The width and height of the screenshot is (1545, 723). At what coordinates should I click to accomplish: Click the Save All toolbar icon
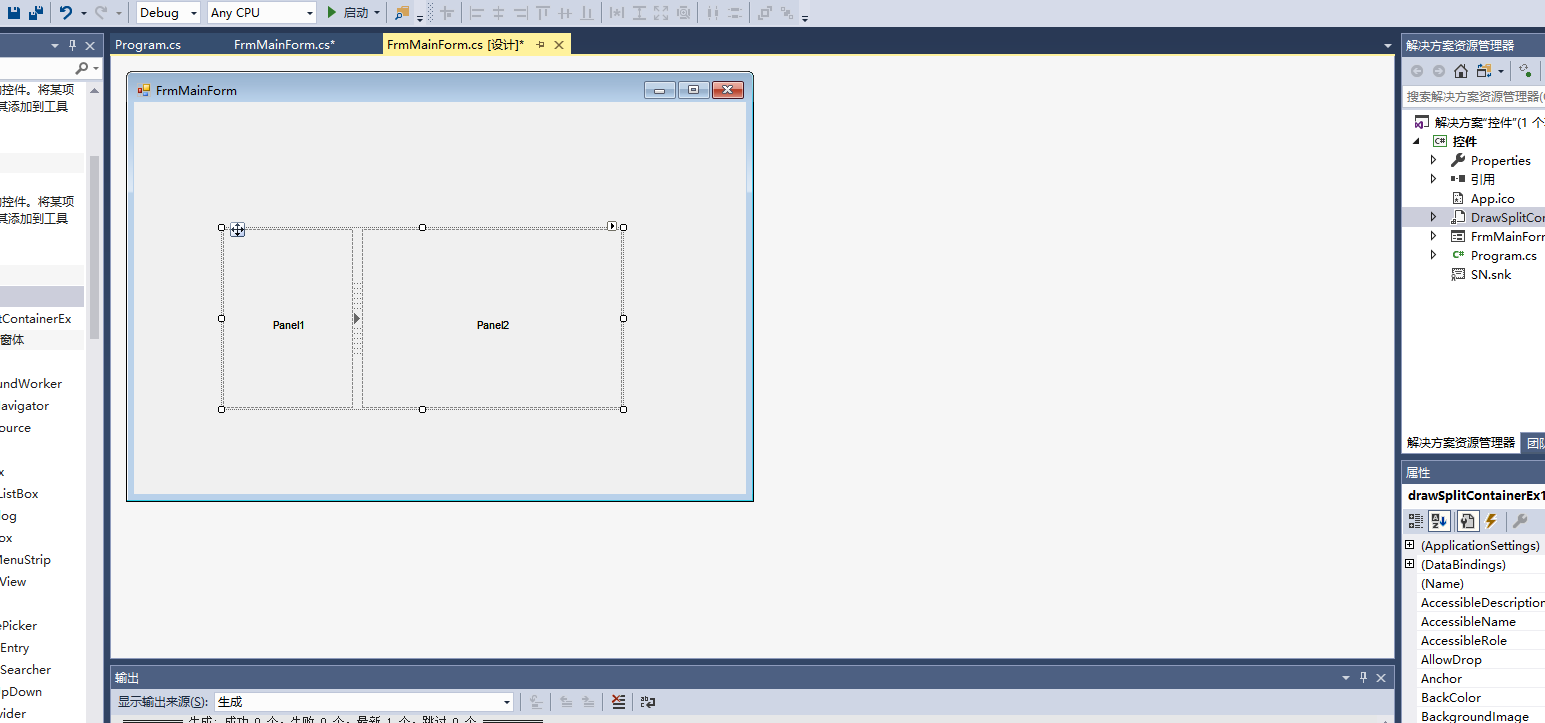[36, 13]
